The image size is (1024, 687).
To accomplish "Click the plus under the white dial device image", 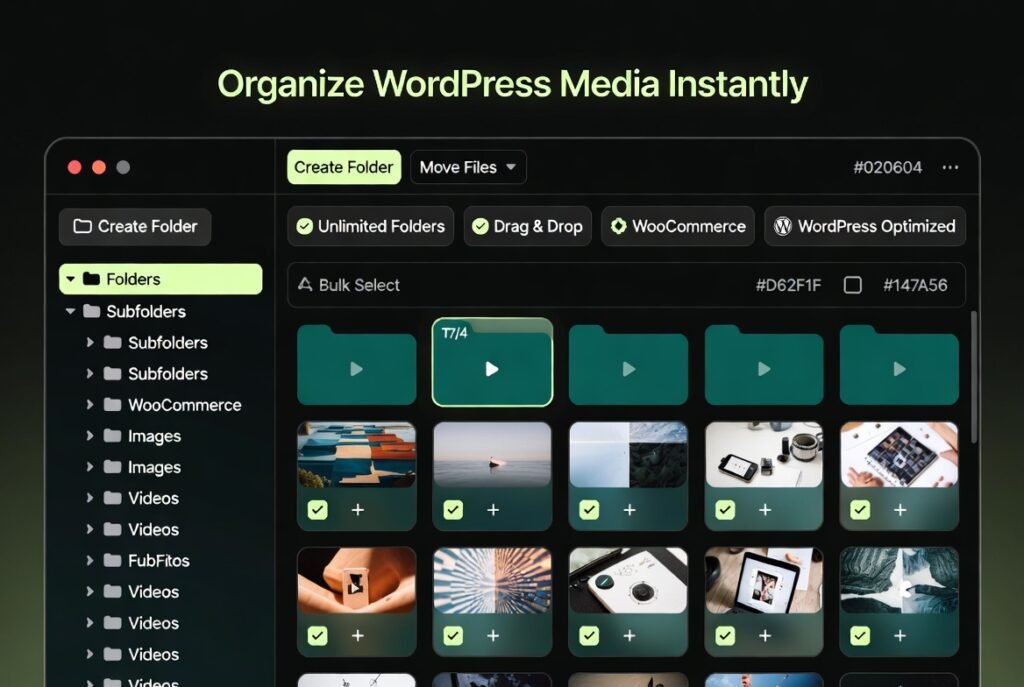I will click(629, 635).
